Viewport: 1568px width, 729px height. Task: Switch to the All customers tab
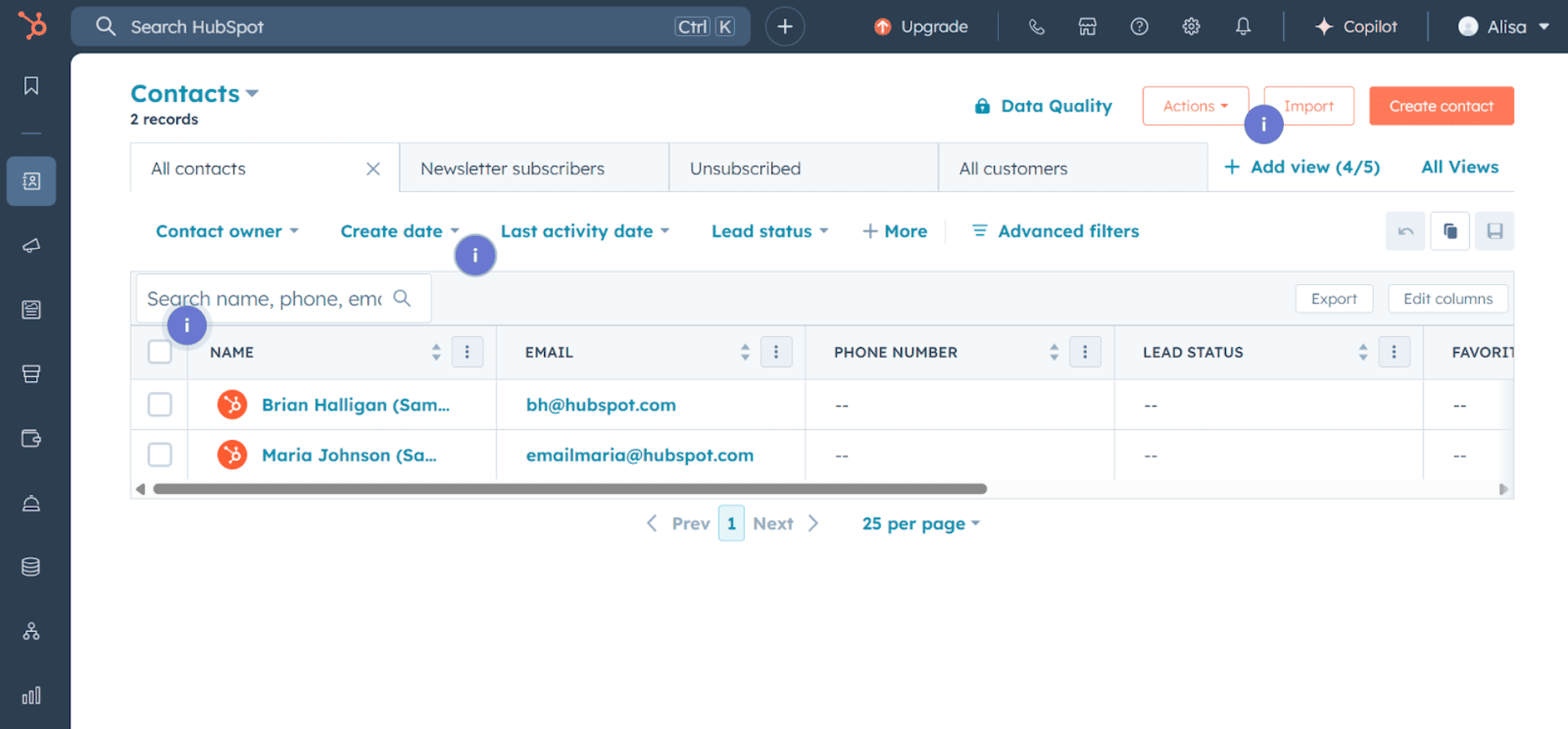1073,168
